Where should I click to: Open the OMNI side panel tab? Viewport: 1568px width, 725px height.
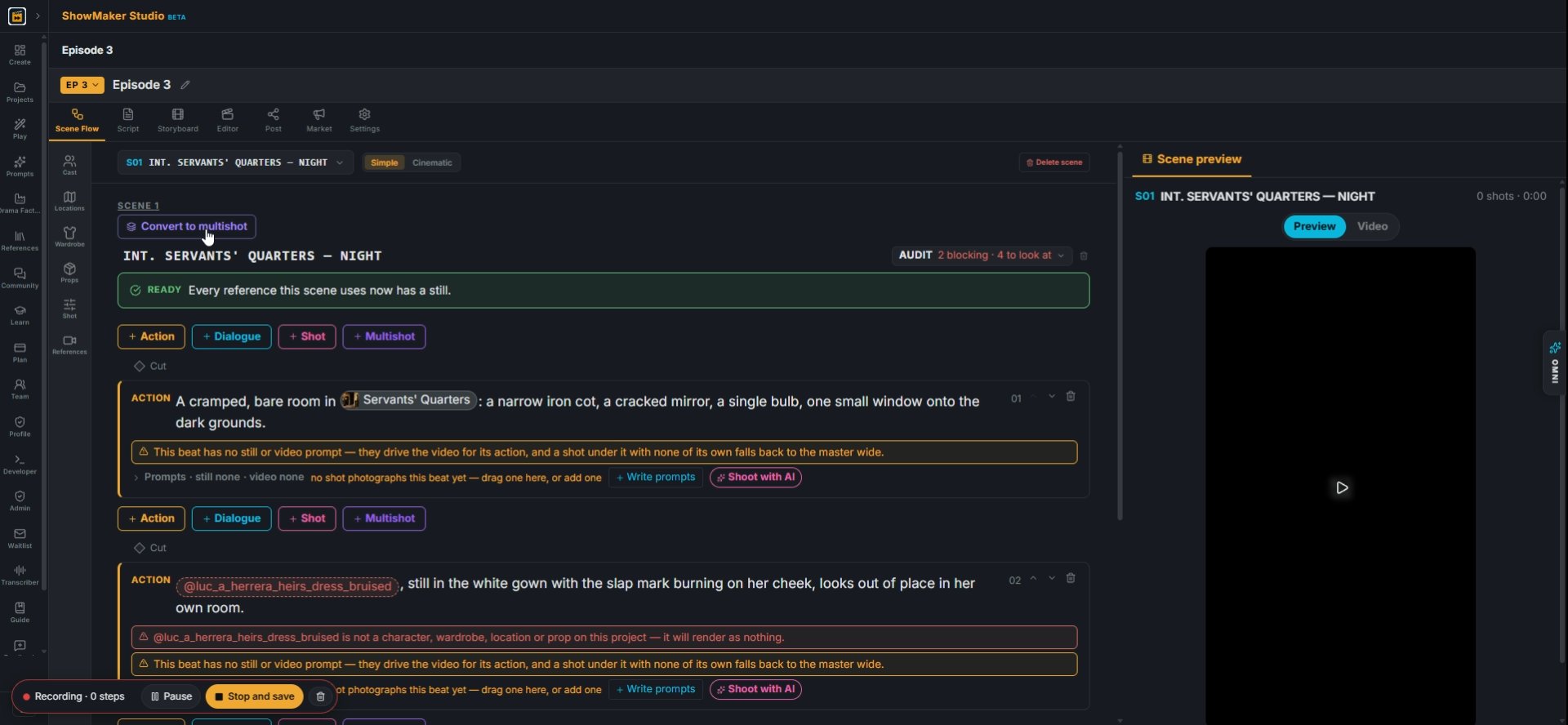pyautogui.click(x=1555, y=363)
